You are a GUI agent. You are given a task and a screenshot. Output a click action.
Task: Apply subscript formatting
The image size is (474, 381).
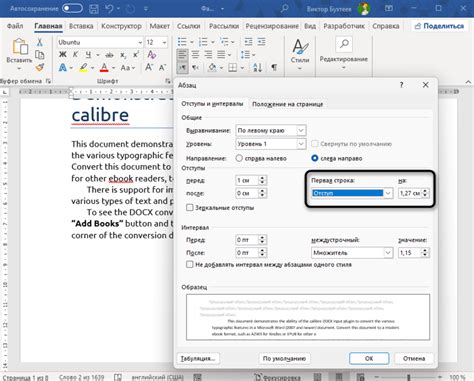123,55
